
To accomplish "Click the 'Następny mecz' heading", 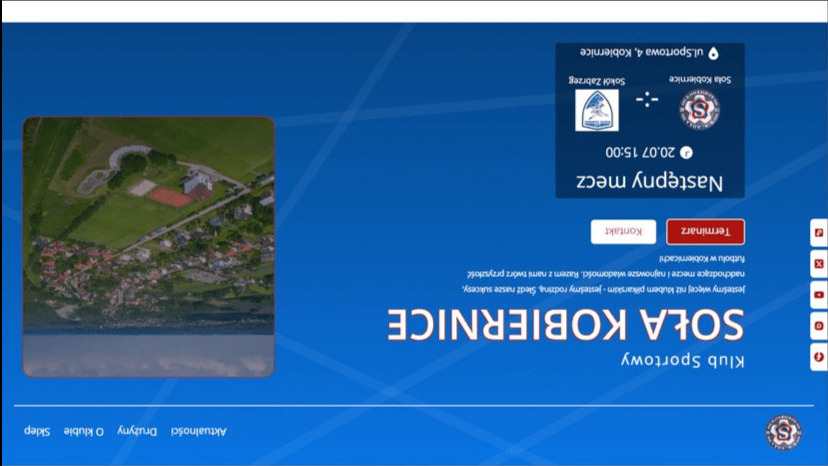I will [x=650, y=182].
